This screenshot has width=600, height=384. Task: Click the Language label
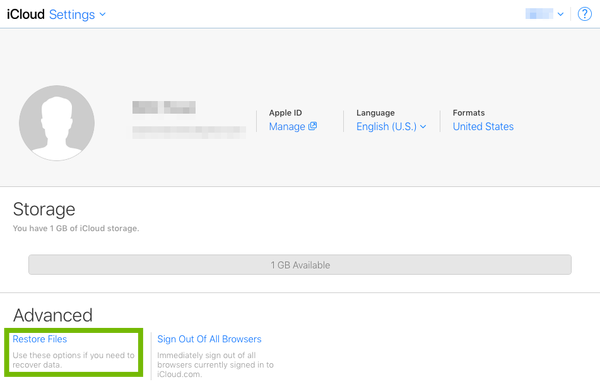[x=375, y=113]
